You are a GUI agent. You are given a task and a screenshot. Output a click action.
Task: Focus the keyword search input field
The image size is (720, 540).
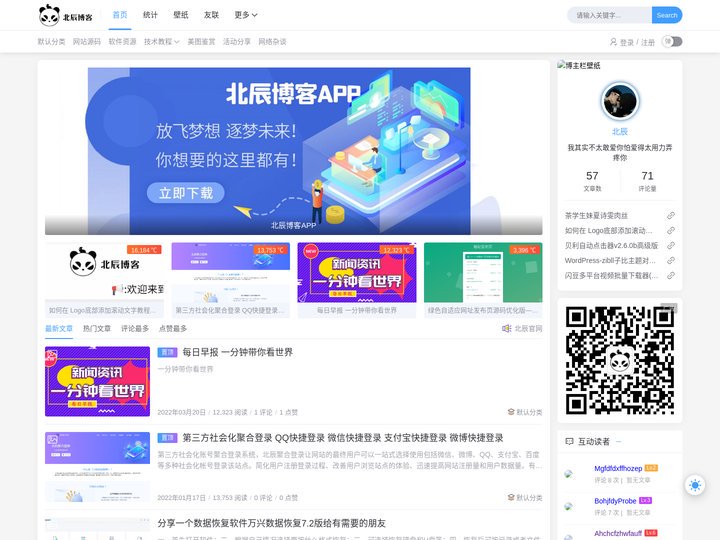(609, 15)
